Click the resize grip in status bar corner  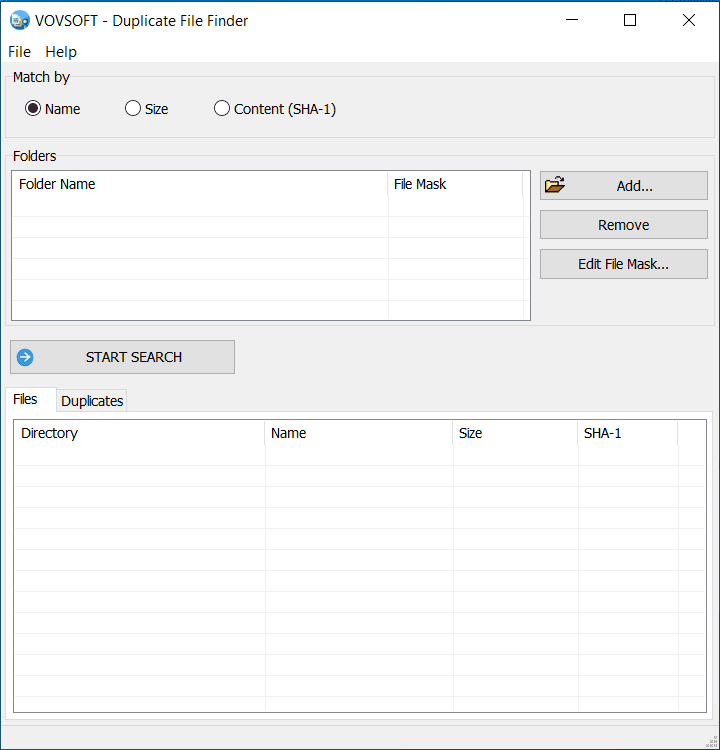click(x=711, y=742)
